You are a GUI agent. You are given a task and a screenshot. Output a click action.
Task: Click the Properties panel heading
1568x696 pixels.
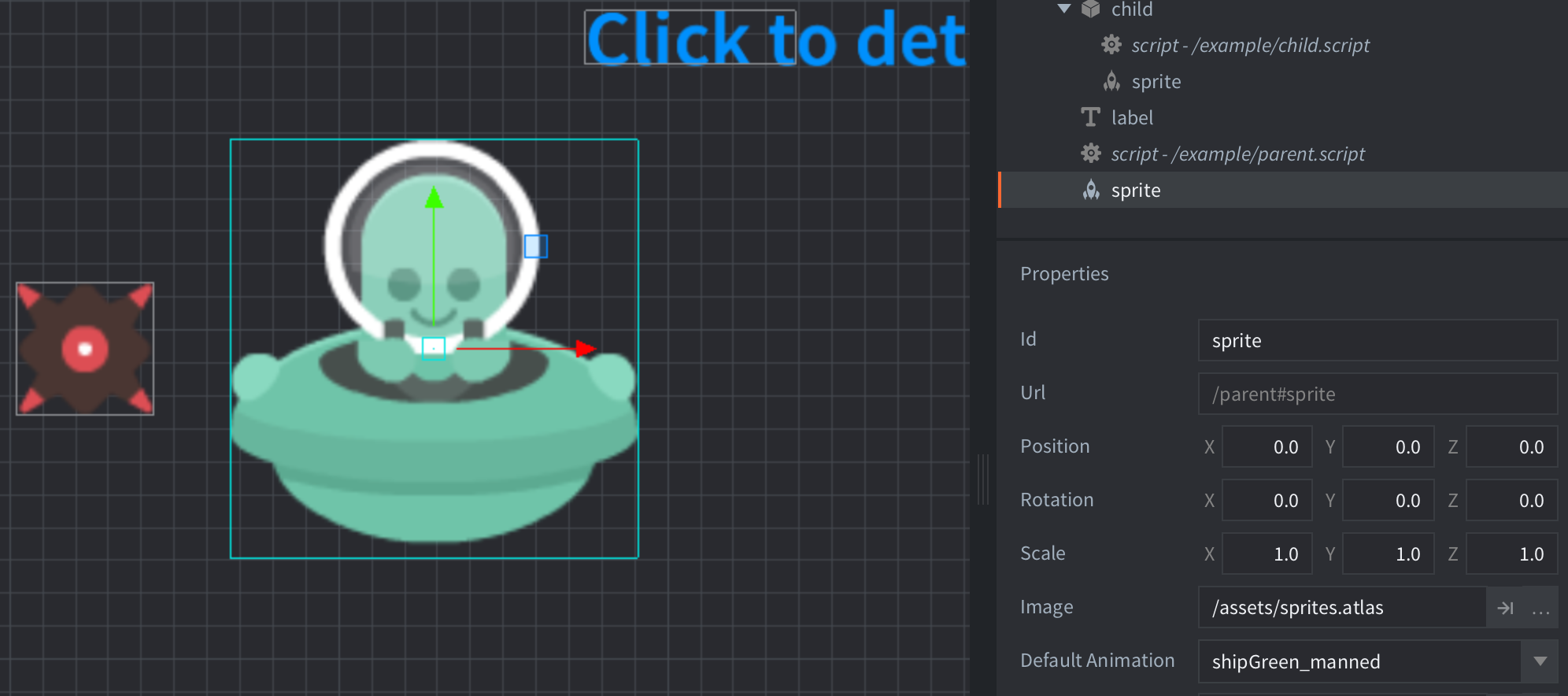(x=1064, y=273)
